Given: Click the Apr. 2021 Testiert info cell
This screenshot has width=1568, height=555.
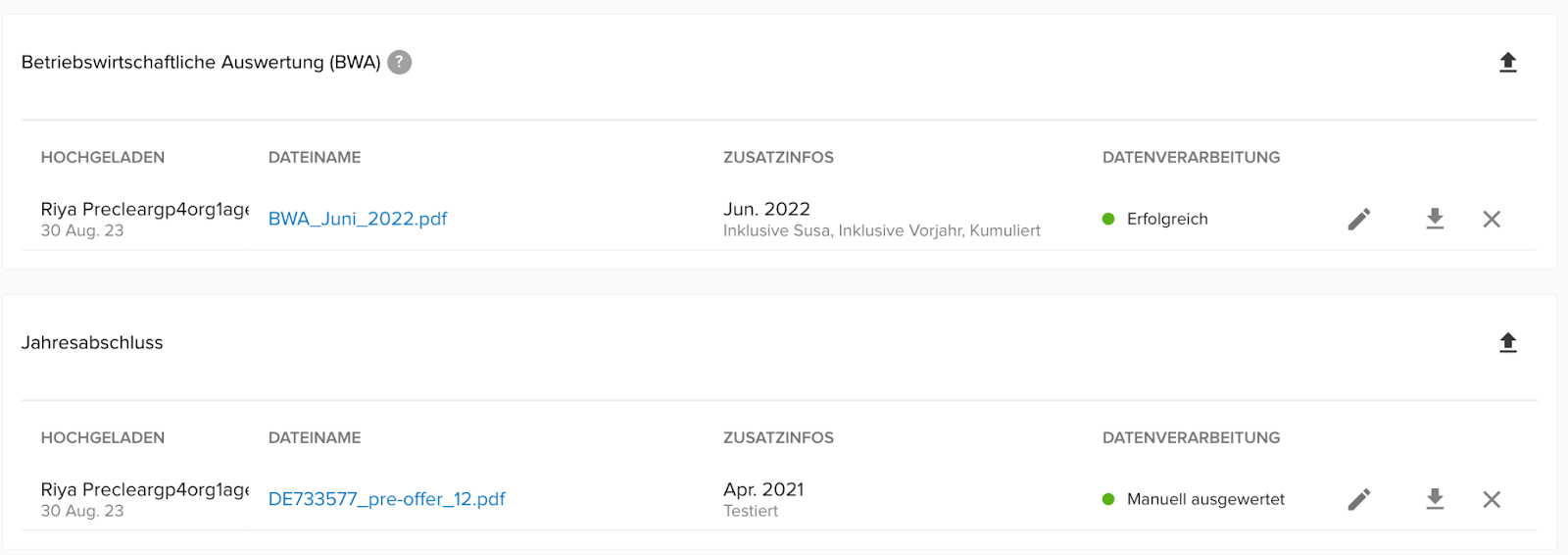Looking at the screenshot, I should pyautogui.click(x=763, y=499).
